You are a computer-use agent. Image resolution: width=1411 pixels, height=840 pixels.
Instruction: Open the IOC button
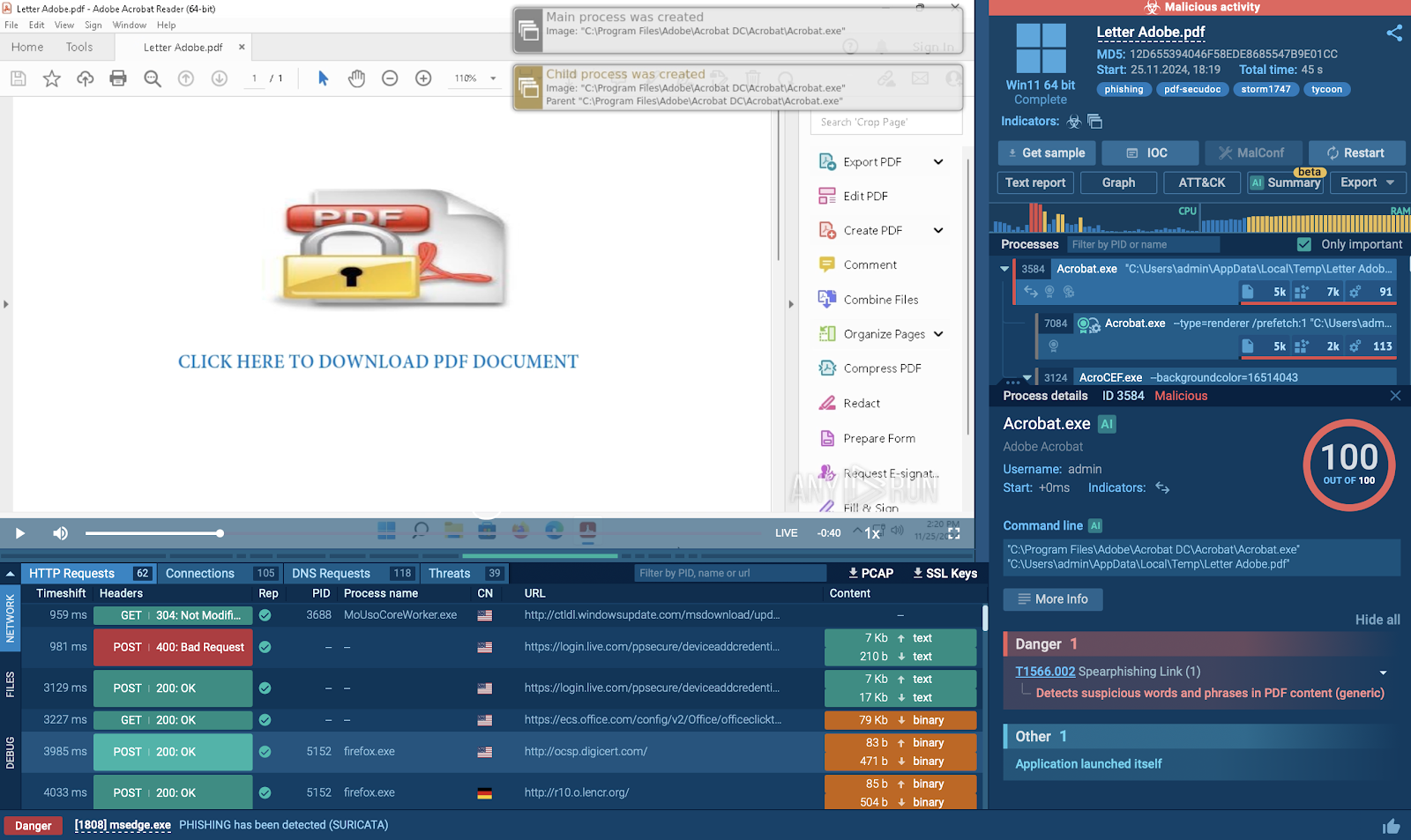click(1150, 152)
